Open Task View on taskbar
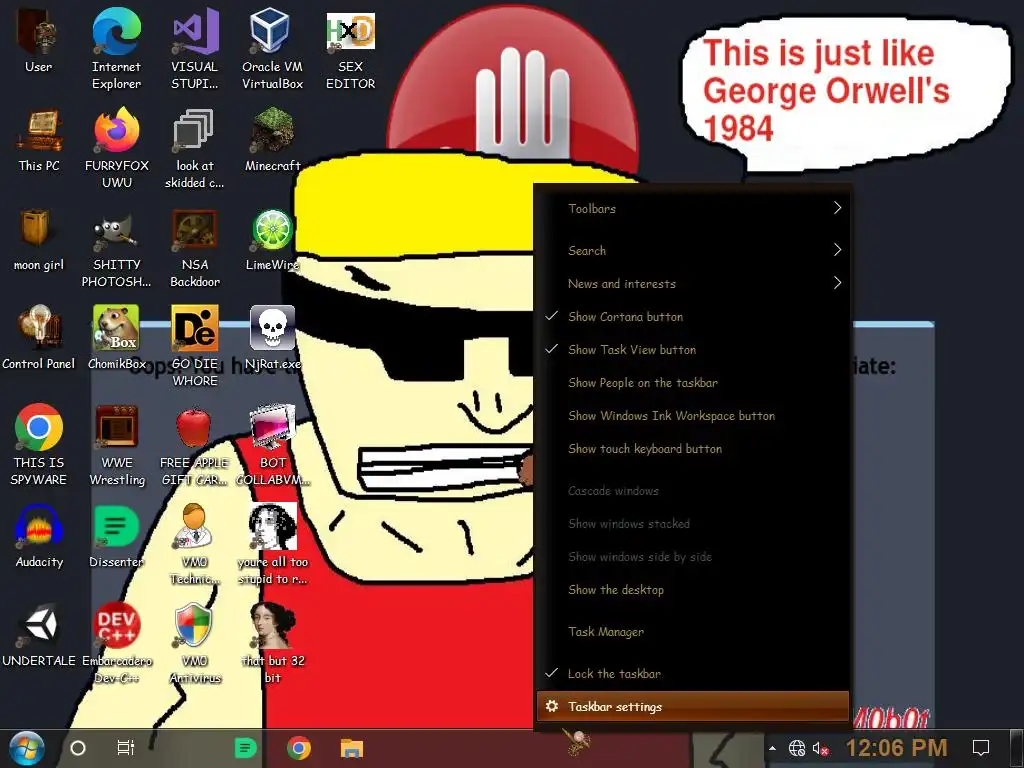This screenshot has width=1024, height=768. click(x=125, y=748)
